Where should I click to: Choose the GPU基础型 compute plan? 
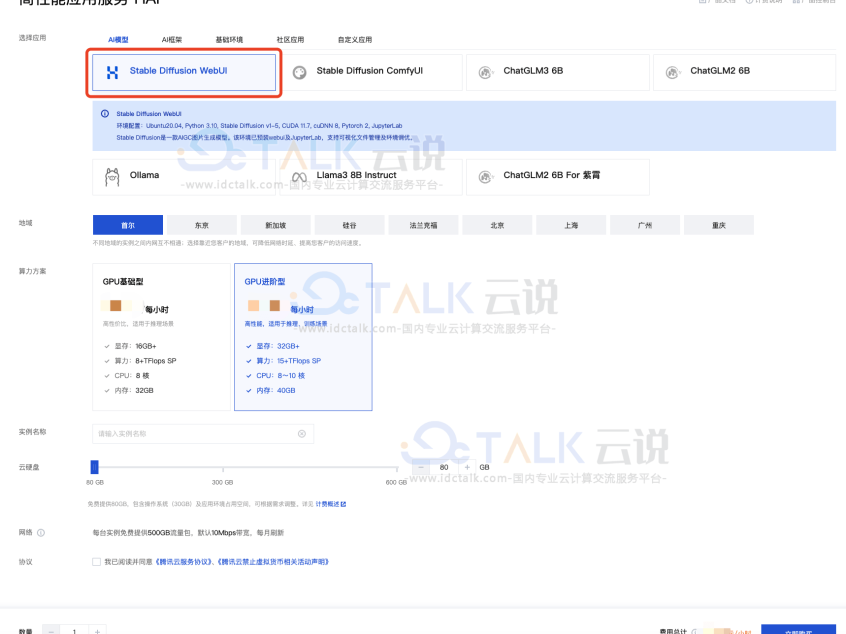tap(161, 337)
